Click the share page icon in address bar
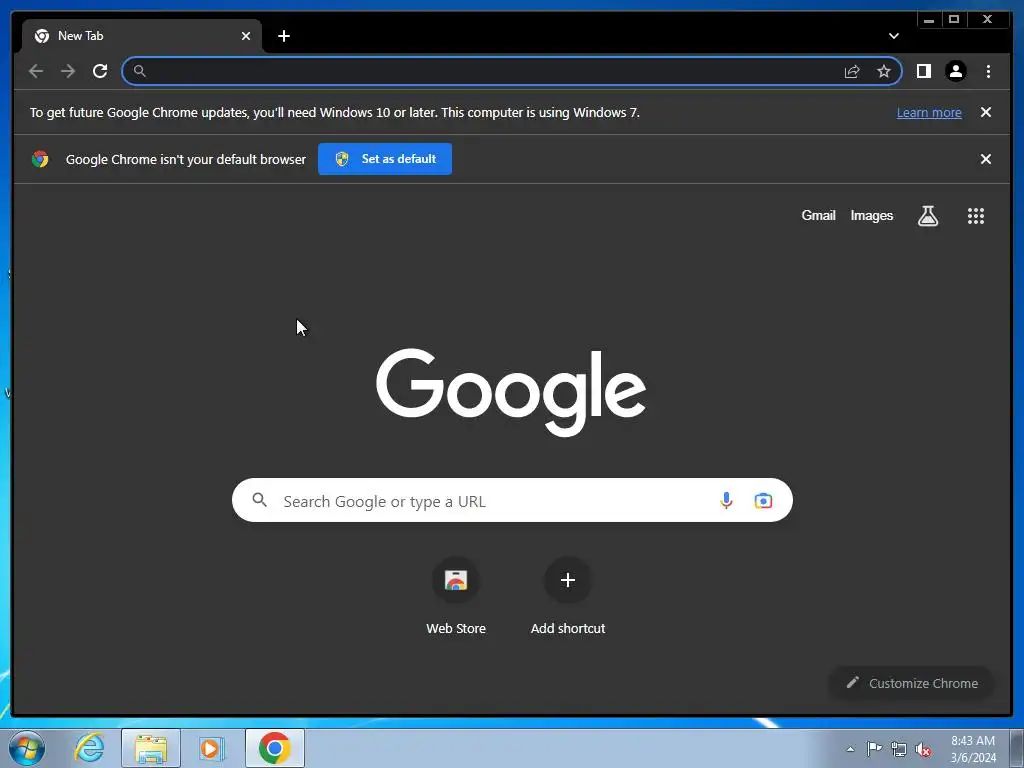The image size is (1024, 768). click(x=852, y=71)
